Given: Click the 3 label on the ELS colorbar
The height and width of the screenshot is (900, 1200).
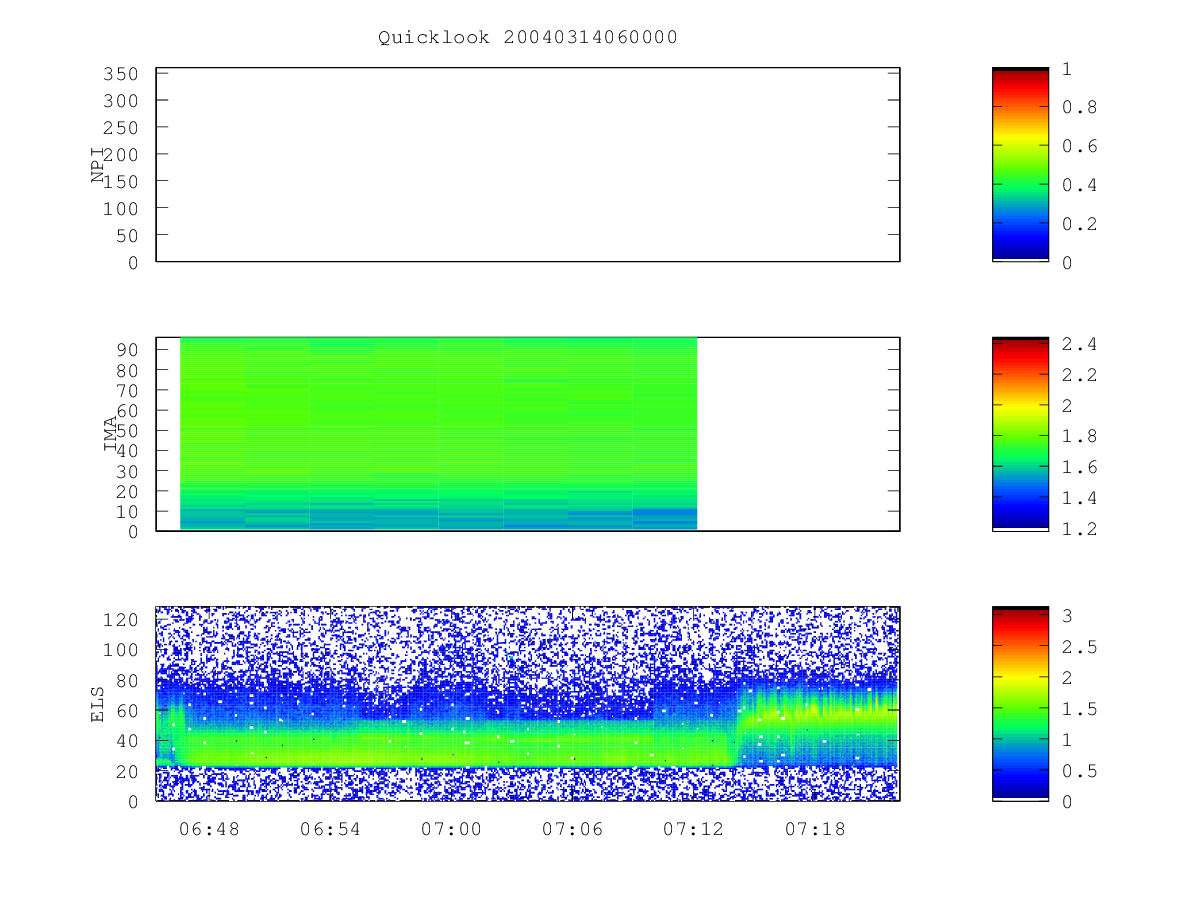Looking at the screenshot, I should (1066, 616).
